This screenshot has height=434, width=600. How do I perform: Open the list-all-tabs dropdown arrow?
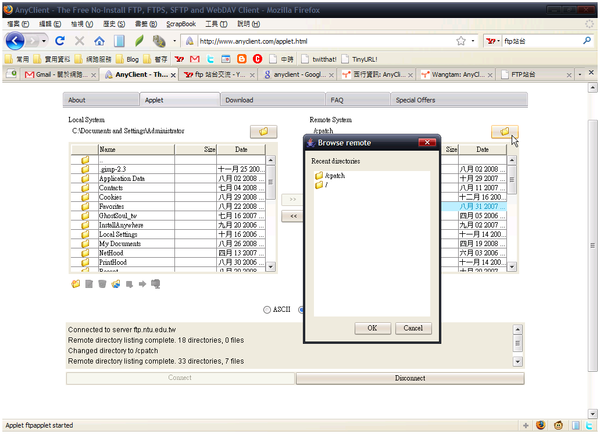pos(580,74)
